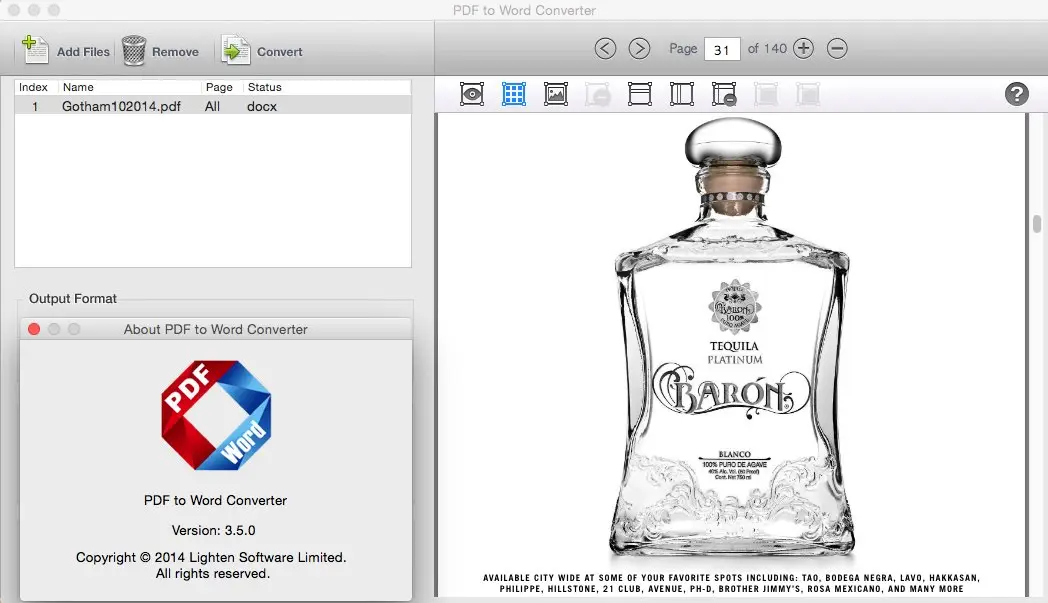Click the Remove trash can button
The height and width of the screenshot is (603, 1048).
click(160, 51)
